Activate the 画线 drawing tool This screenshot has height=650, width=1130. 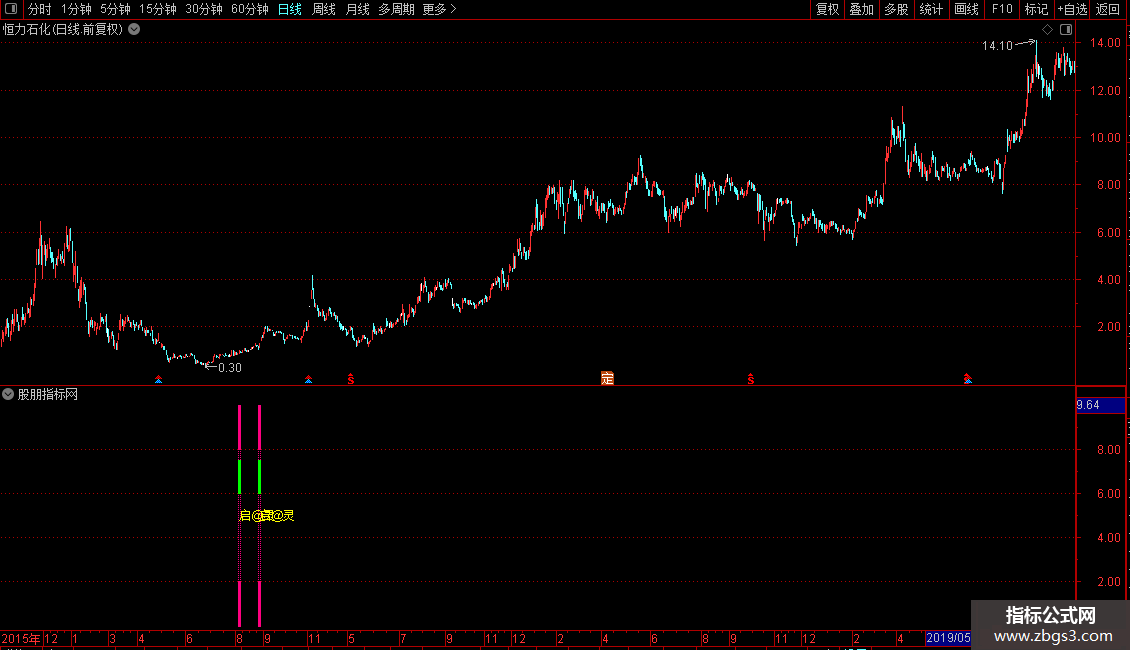click(x=966, y=9)
